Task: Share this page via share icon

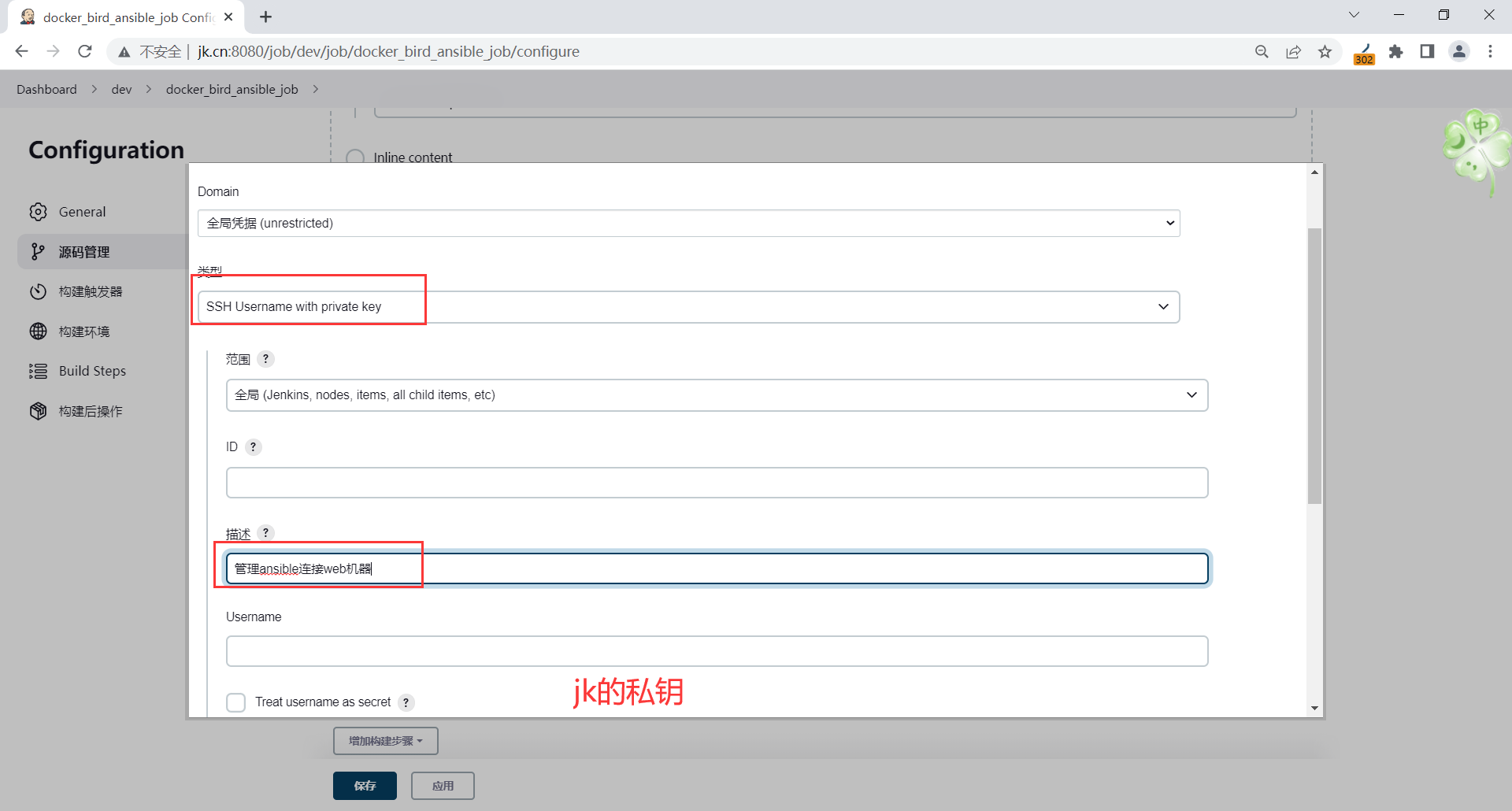Action: tap(1293, 51)
